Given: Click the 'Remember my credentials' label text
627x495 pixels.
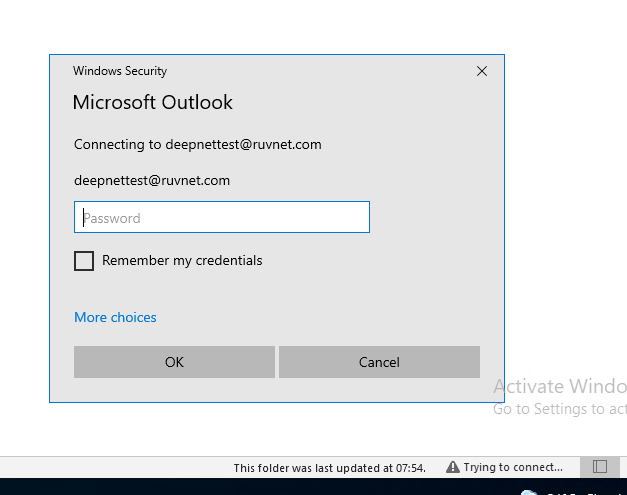Looking at the screenshot, I should pyautogui.click(x=182, y=261).
